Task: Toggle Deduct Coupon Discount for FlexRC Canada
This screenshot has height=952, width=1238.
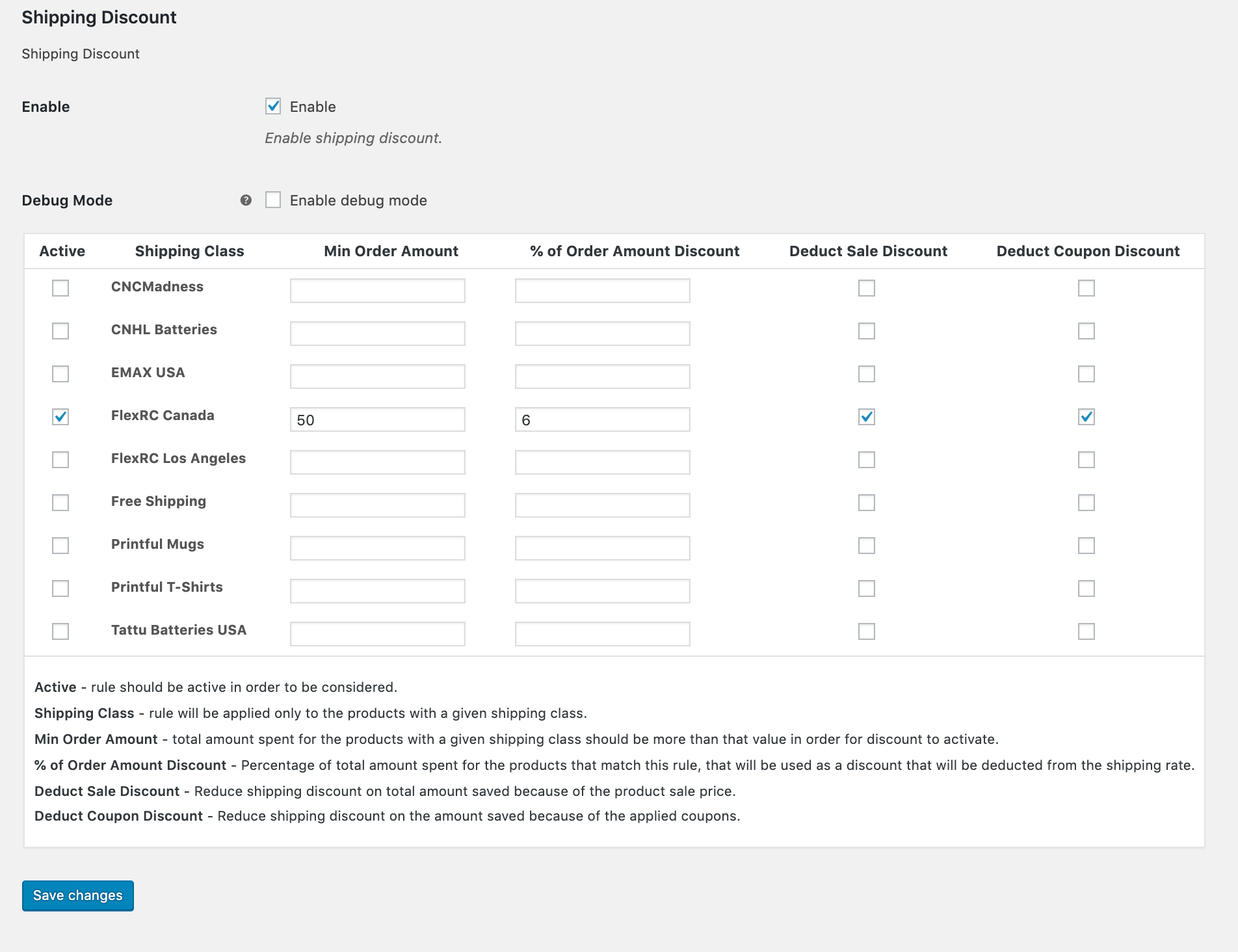Action: (1087, 417)
